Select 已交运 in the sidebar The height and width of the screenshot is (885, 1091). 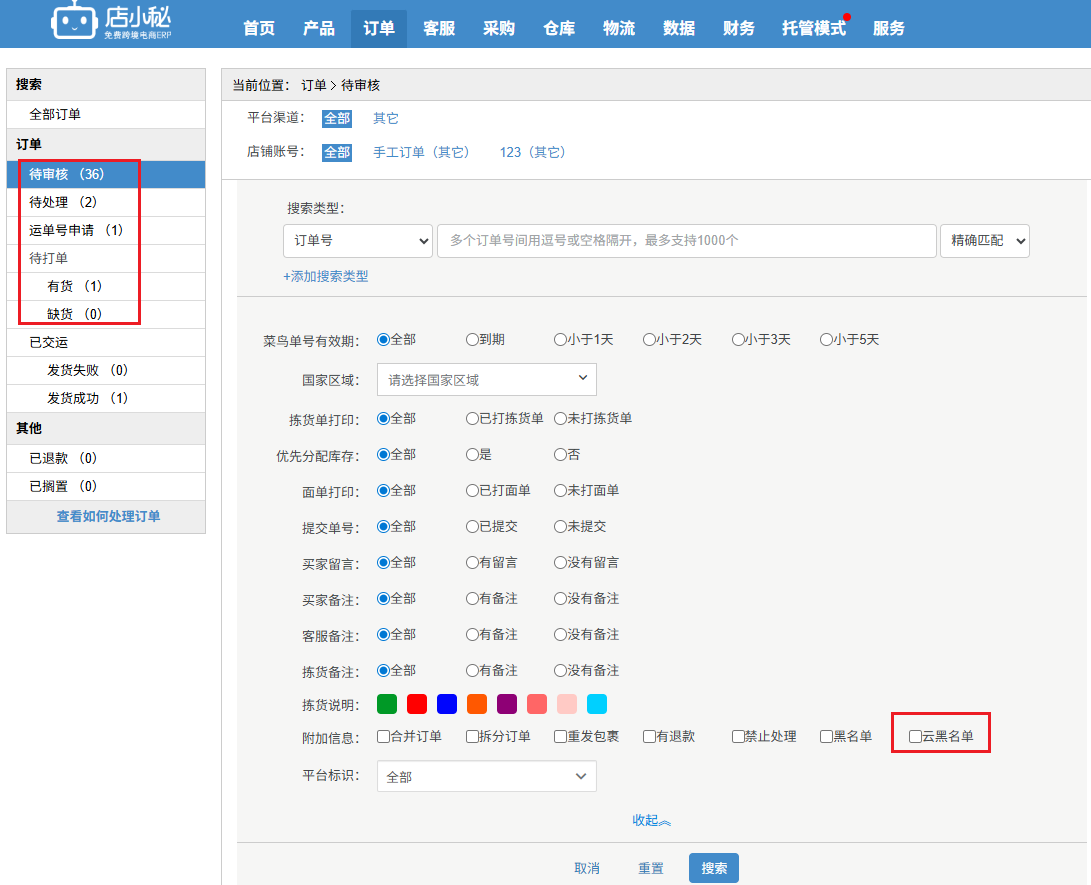106,342
